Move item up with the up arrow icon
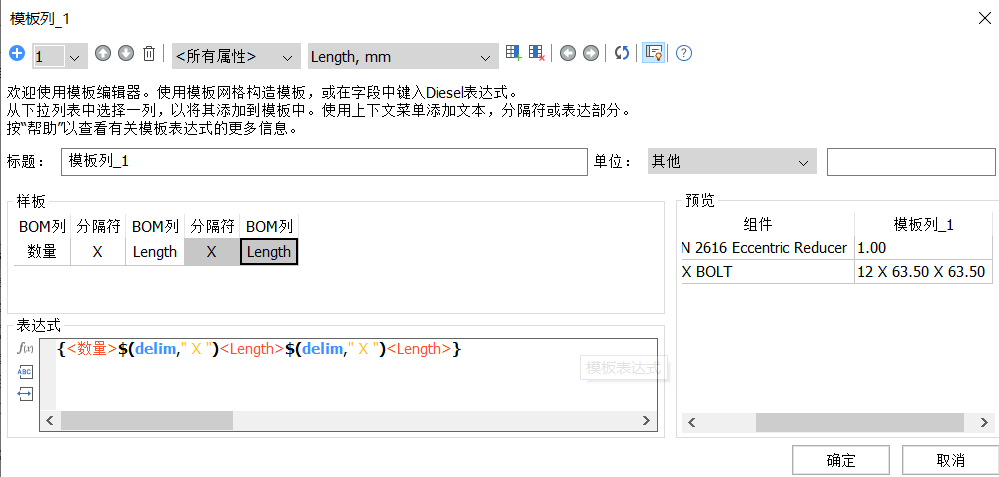The width and height of the screenshot is (999, 477). pos(103,53)
